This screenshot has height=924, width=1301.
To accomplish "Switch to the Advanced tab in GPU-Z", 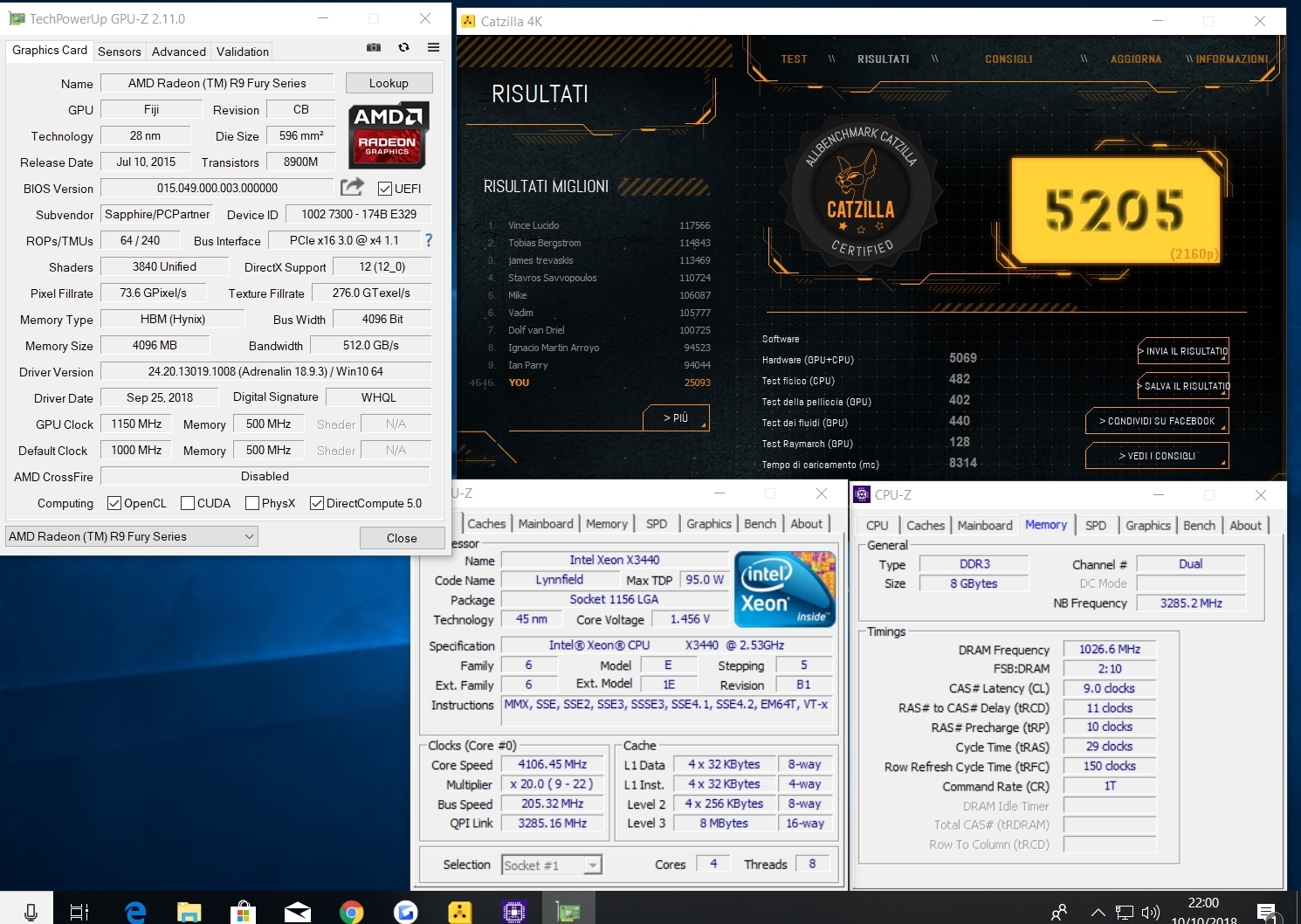I will coord(179,52).
